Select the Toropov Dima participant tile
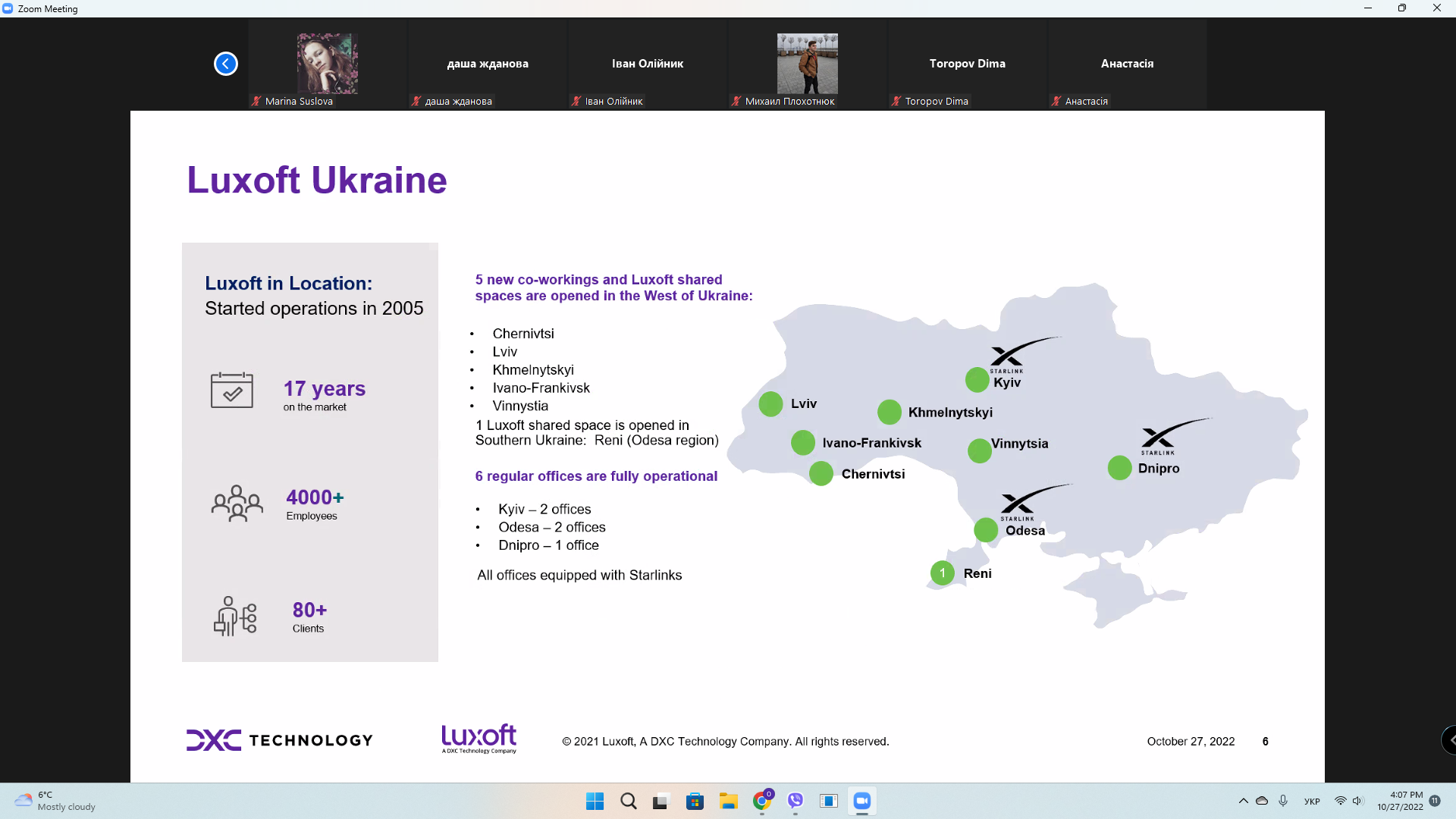The width and height of the screenshot is (1456, 819). 968,64
